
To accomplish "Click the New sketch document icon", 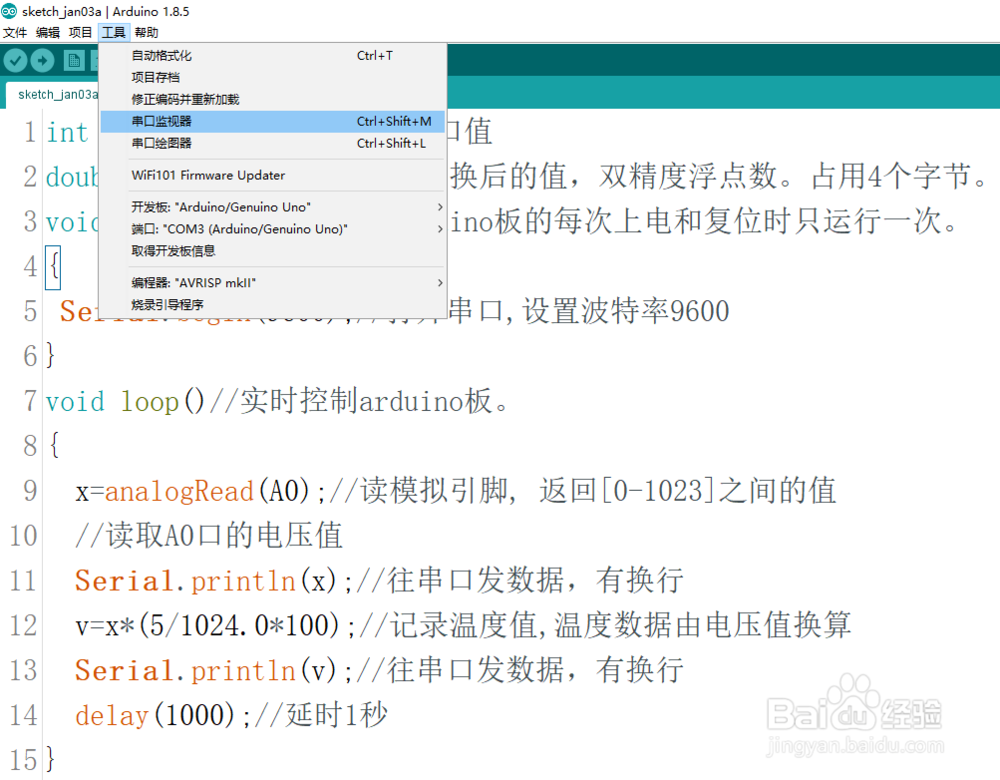I will [74, 61].
